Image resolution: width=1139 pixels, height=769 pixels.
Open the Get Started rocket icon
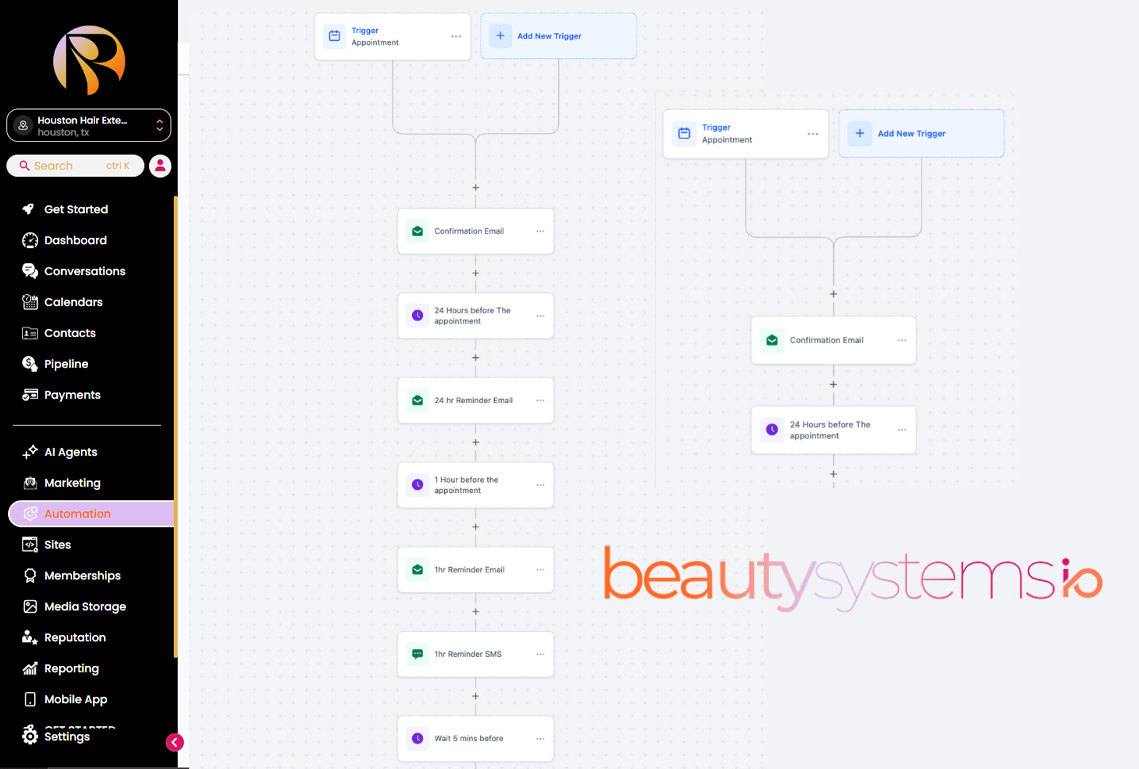(x=30, y=209)
